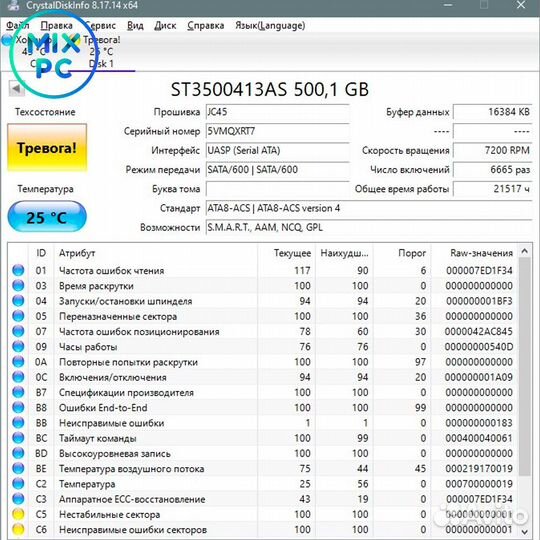The height and width of the screenshot is (540, 540).
Task: Click the Атрибут column header
Action: click(155, 253)
